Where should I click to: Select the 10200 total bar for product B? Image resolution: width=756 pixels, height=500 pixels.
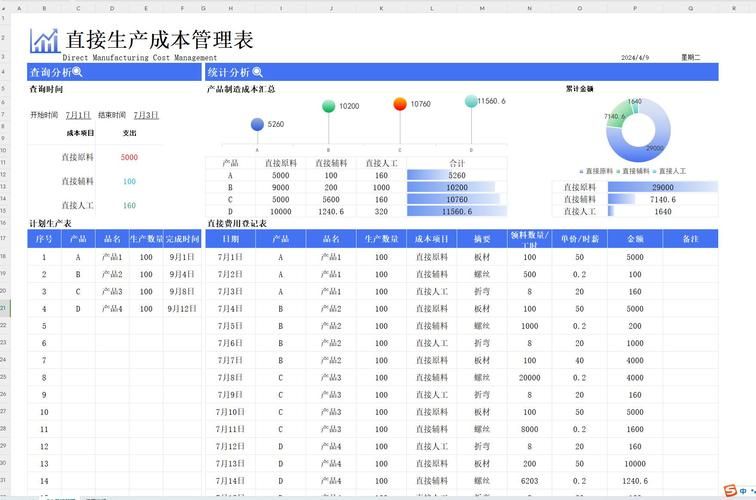click(x=457, y=187)
